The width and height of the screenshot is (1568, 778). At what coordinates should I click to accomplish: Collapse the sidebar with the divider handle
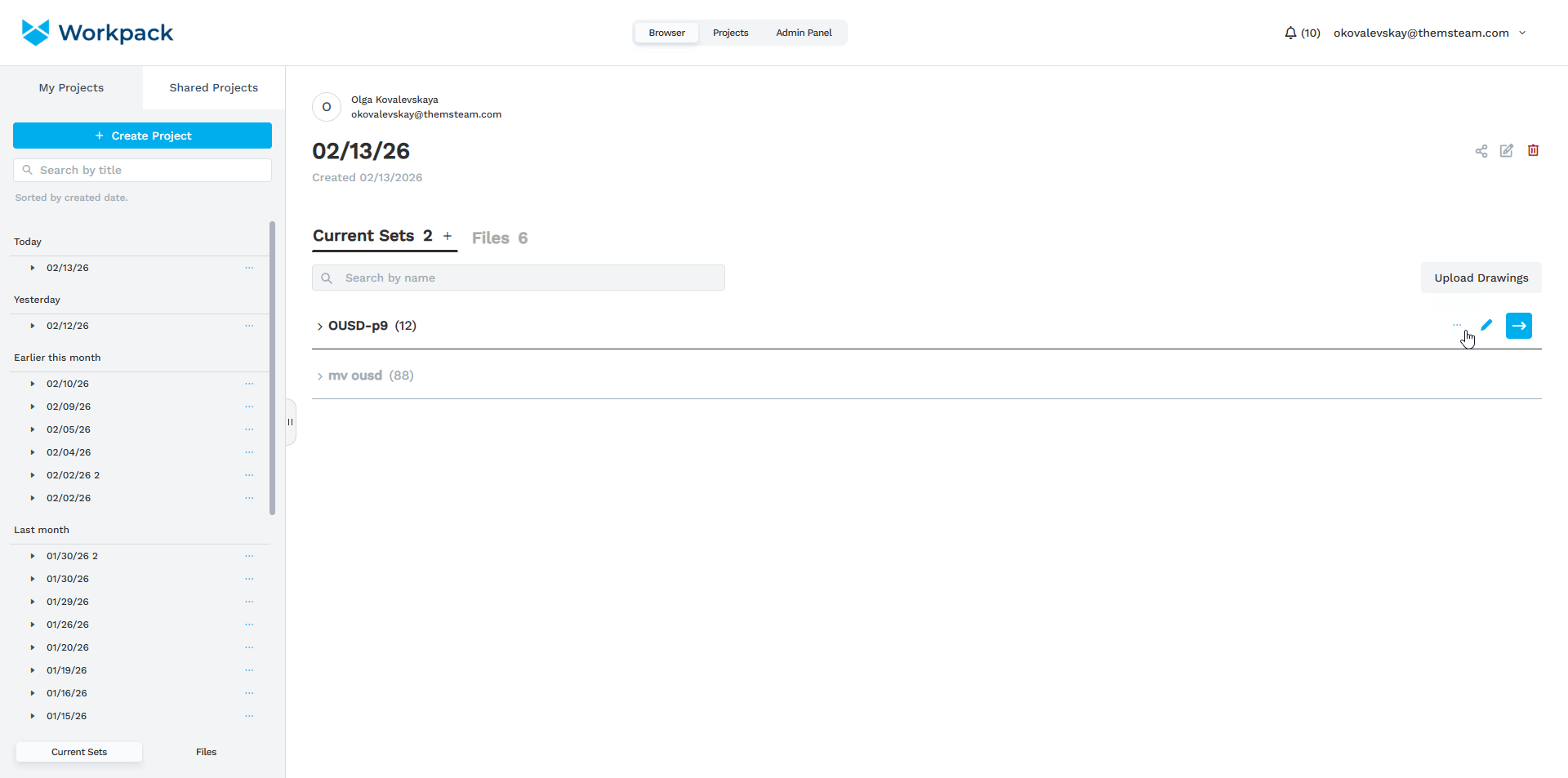290,422
